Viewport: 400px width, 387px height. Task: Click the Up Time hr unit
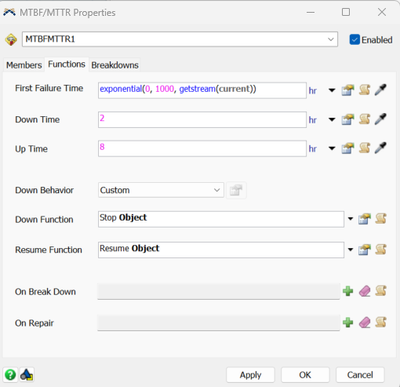coord(313,149)
